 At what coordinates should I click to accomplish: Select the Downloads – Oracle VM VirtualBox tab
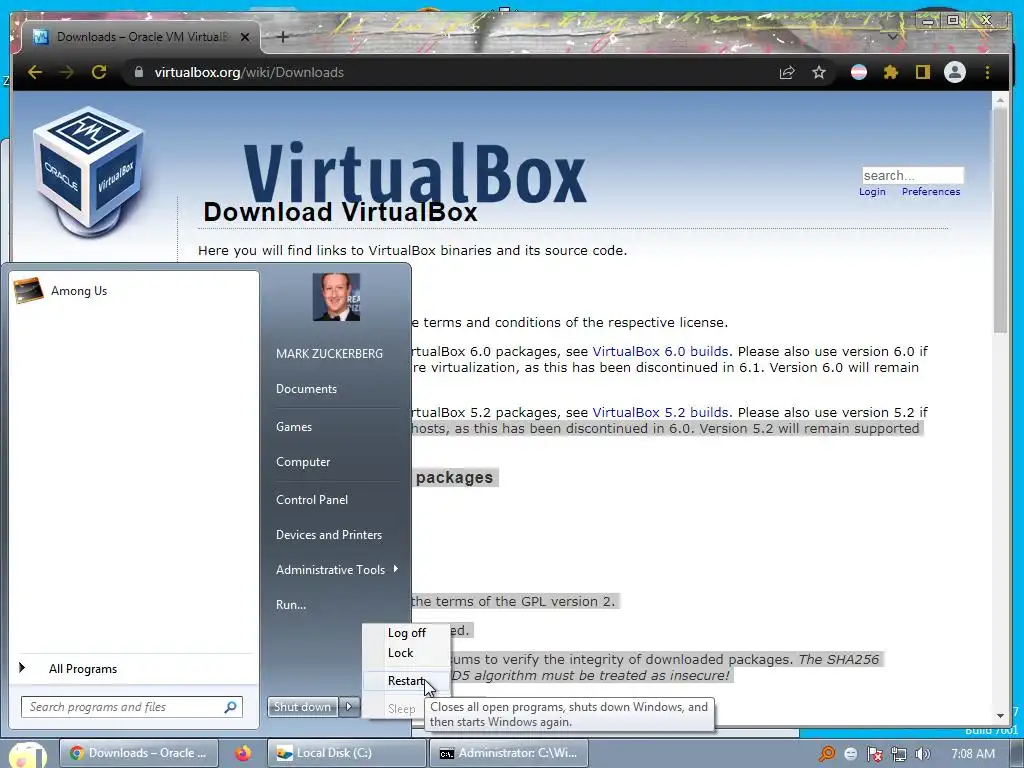click(140, 37)
